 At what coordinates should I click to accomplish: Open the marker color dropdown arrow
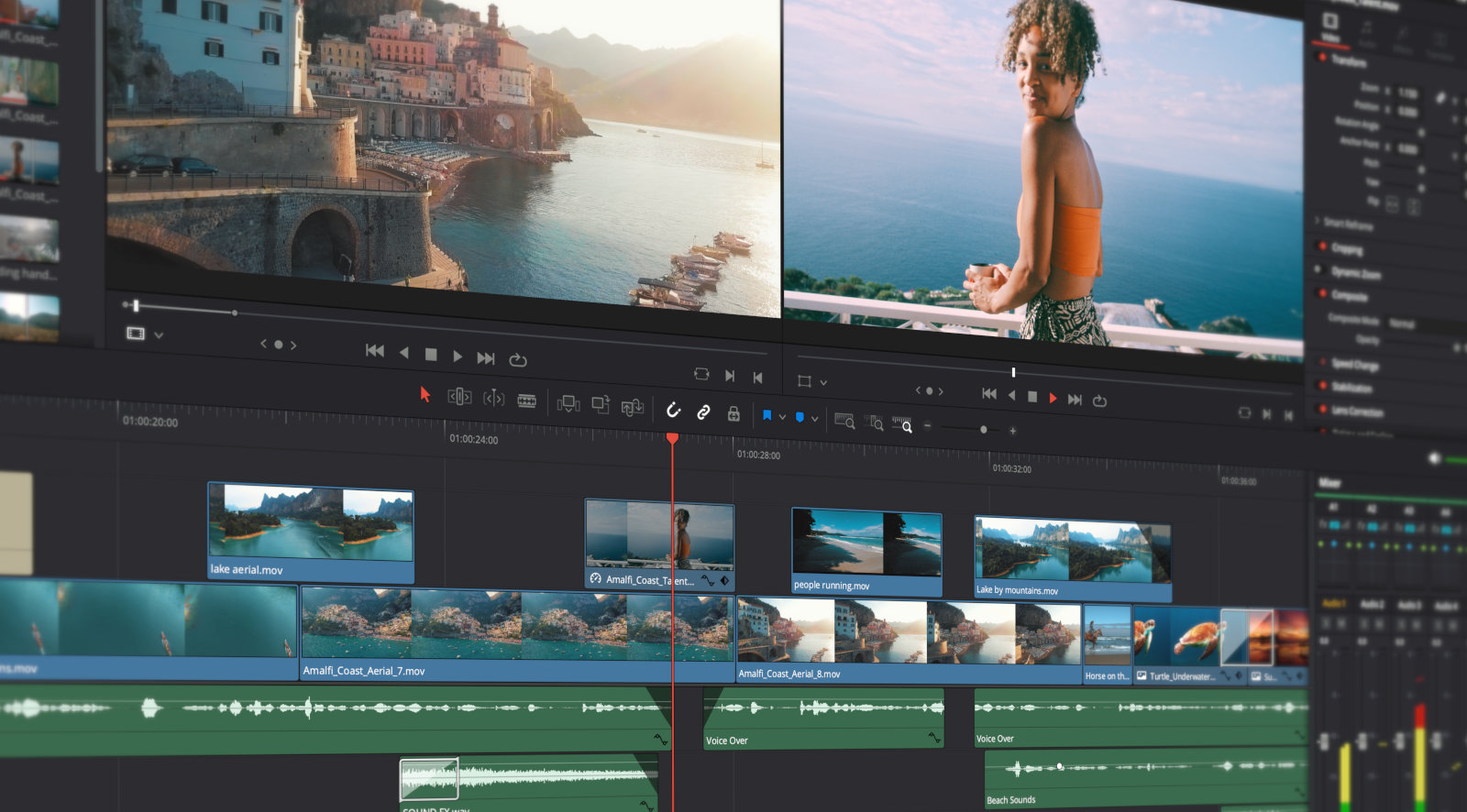click(814, 419)
